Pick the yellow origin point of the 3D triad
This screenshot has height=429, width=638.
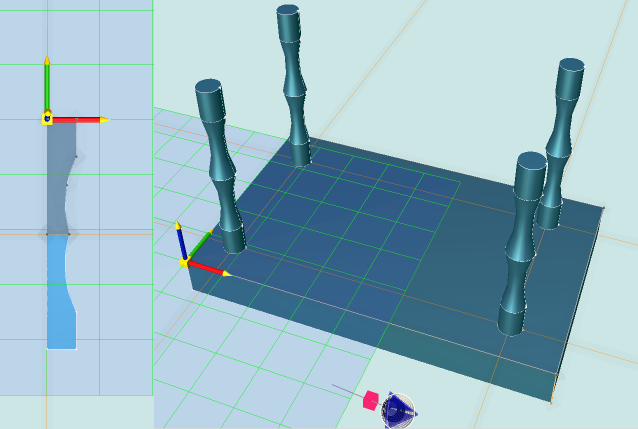pos(185,262)
